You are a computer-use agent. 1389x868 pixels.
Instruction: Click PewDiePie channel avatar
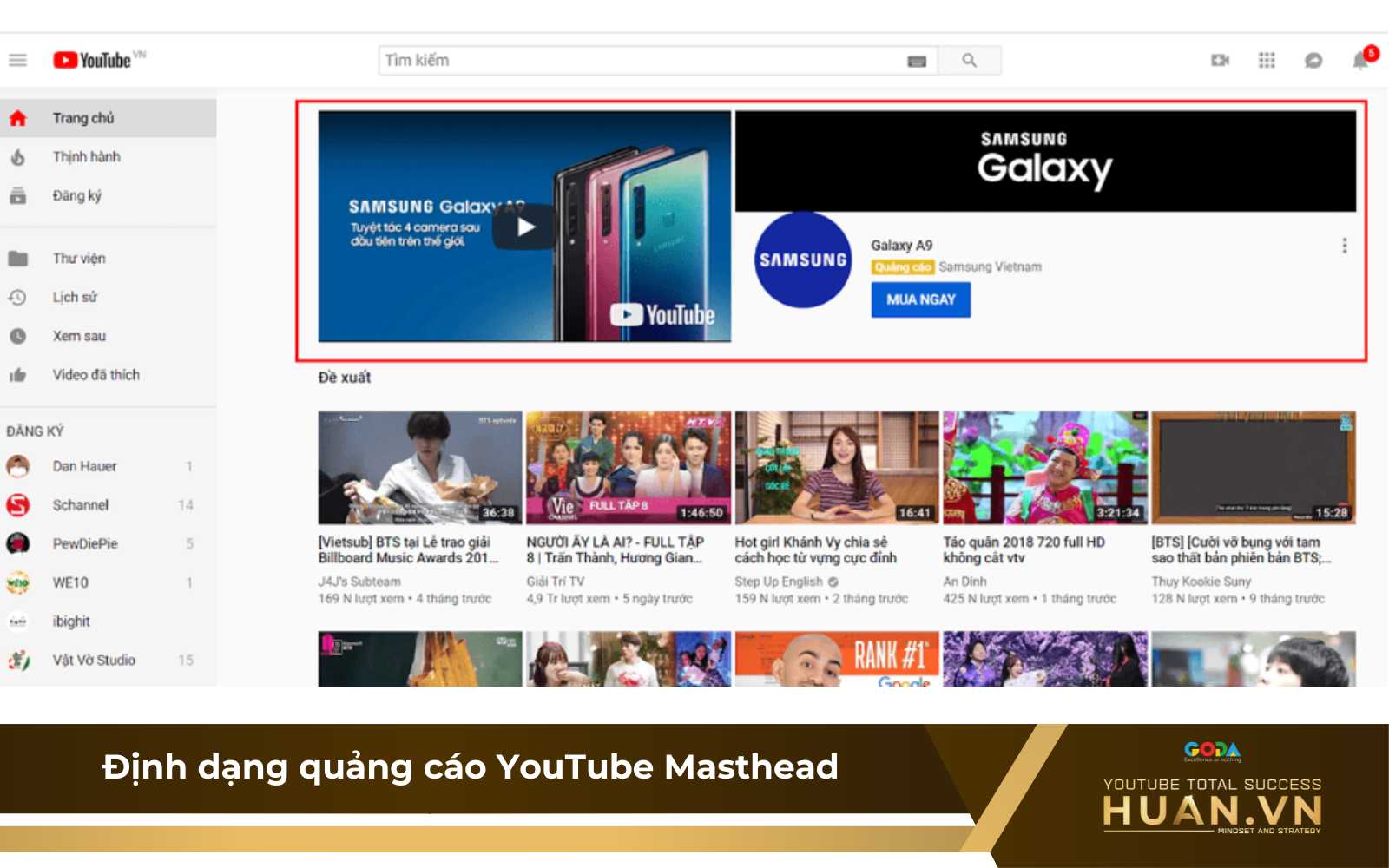click(x=18, y=543)
